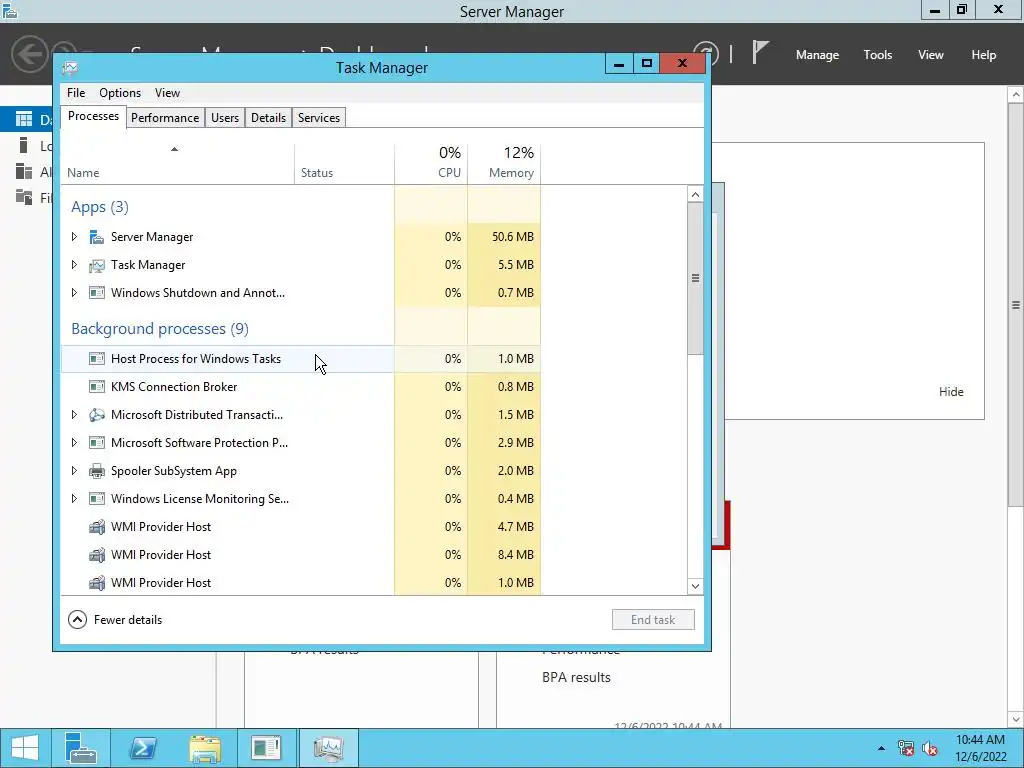Show hidden tray icons arrow
This screenshot has width=1024, height=768.
click(881, 748)
